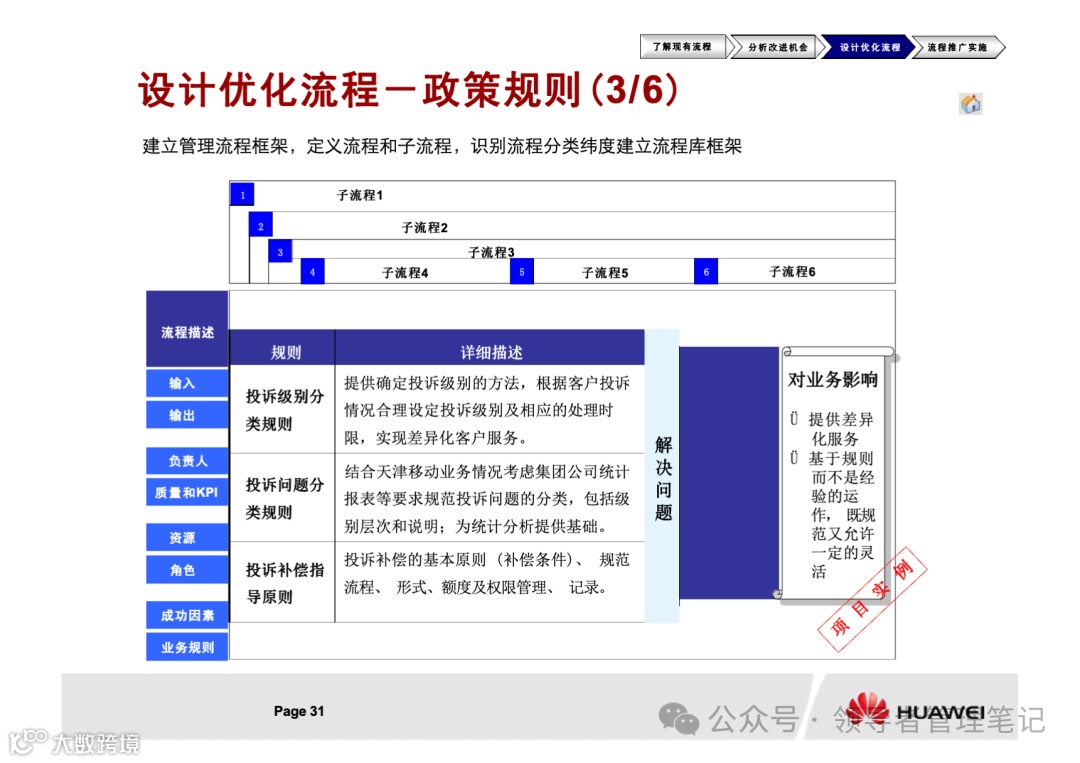
Task: Click the 对业务影响 scroll heading
Action: (x=833, y=379)
